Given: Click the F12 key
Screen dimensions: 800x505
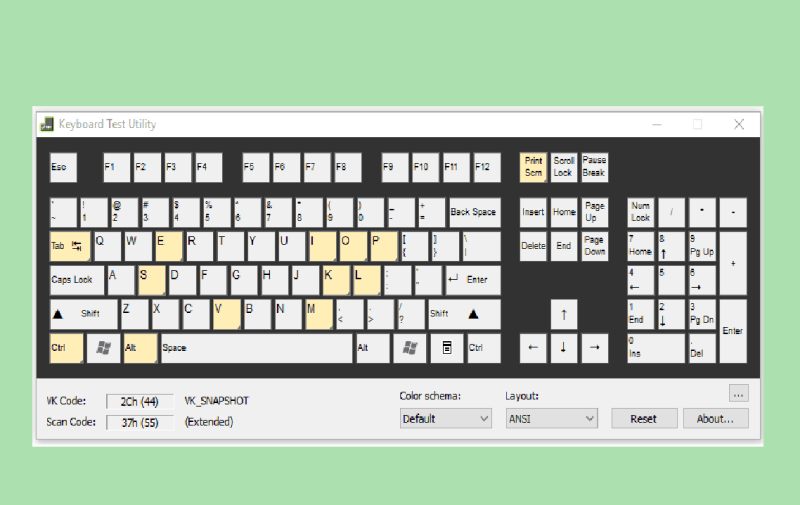Looking at the screenshot, I should [x=487, y=167].
